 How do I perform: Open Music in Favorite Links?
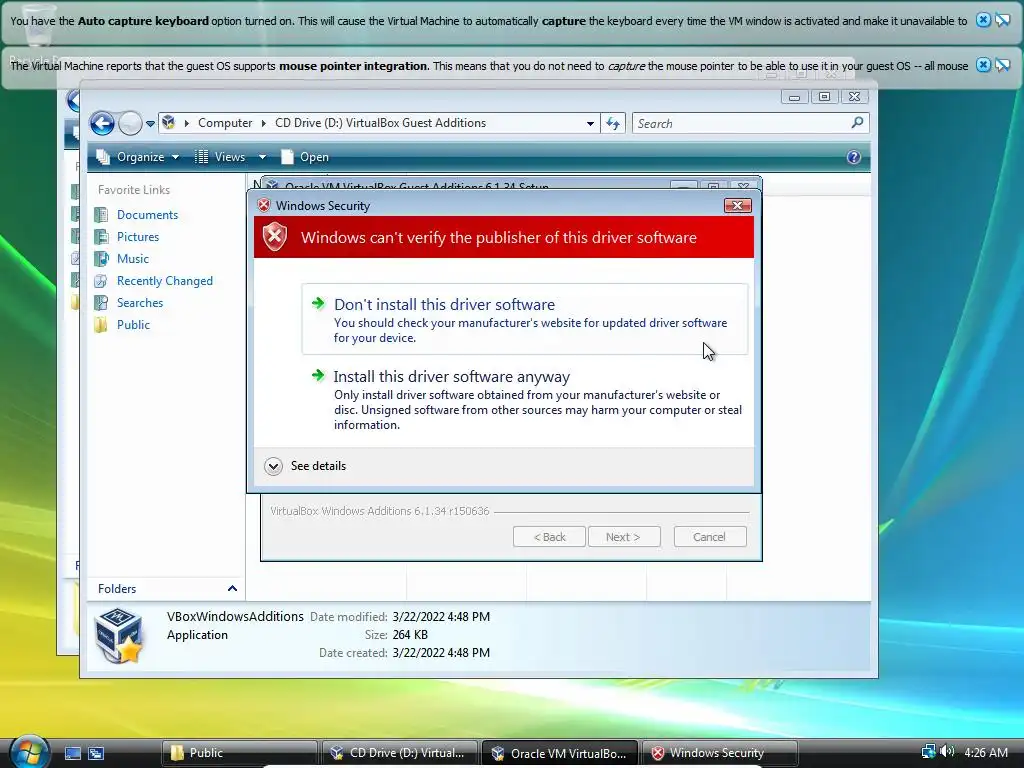pos(133,259)
